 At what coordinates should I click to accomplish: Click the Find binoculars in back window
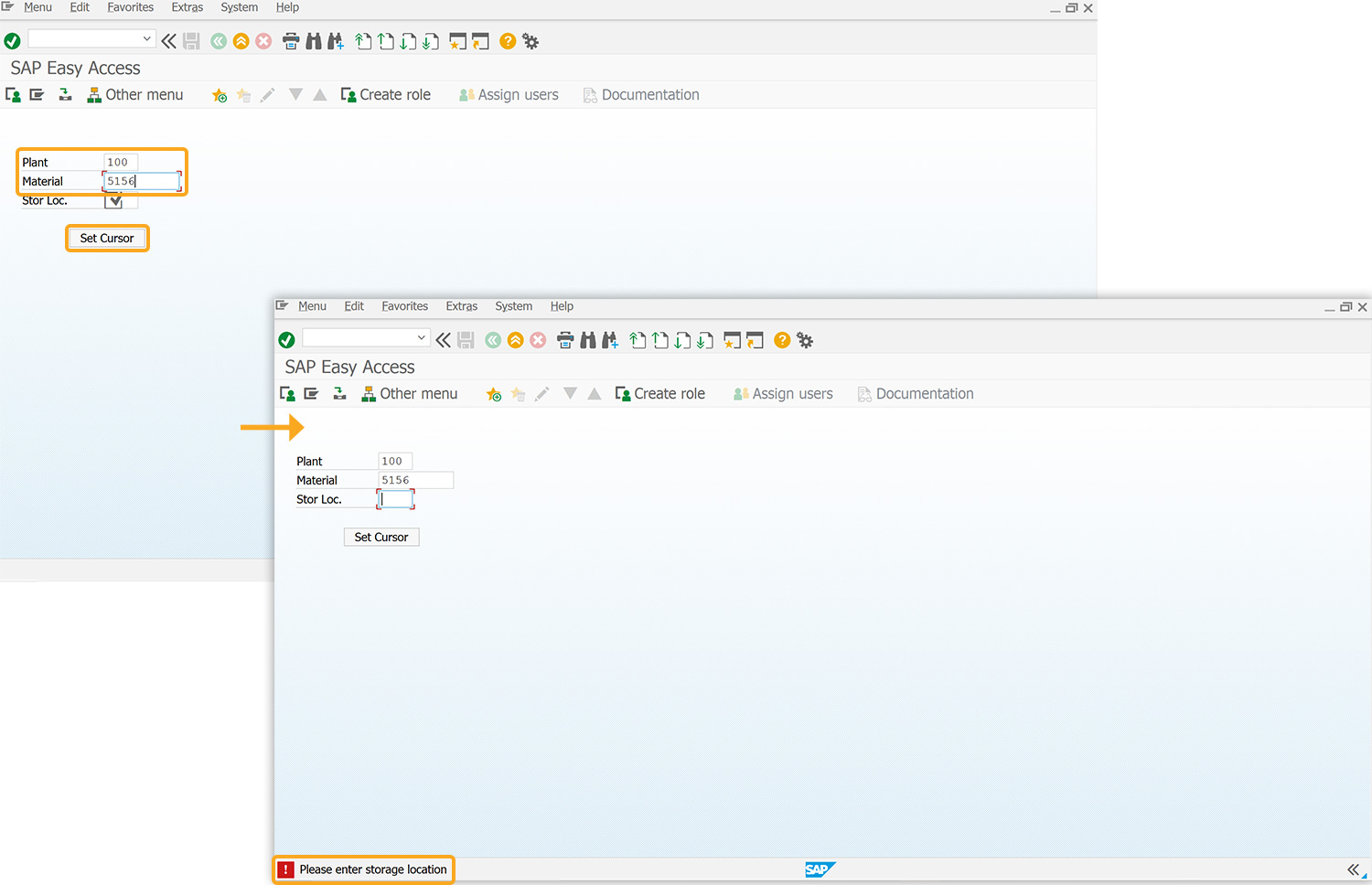pyautogui.click(x=314, y=41)
